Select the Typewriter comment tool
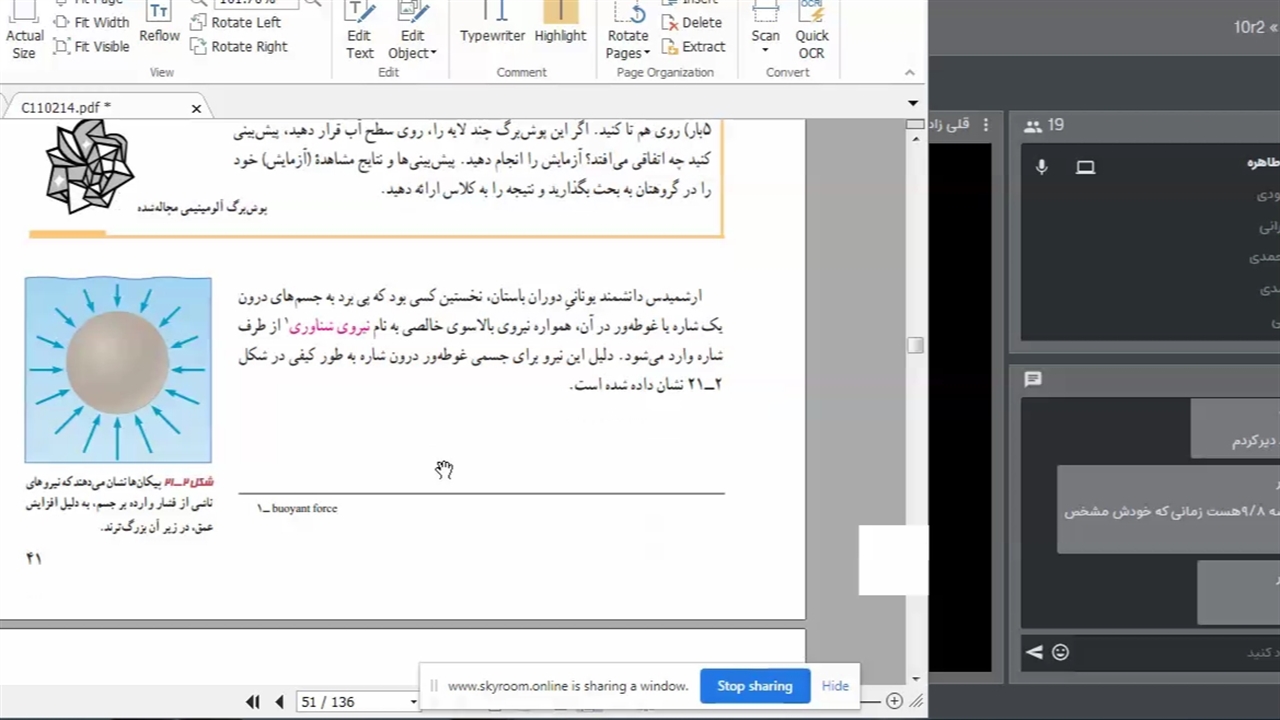Screen dimensions: 1280x720 [x=492, y=24]
